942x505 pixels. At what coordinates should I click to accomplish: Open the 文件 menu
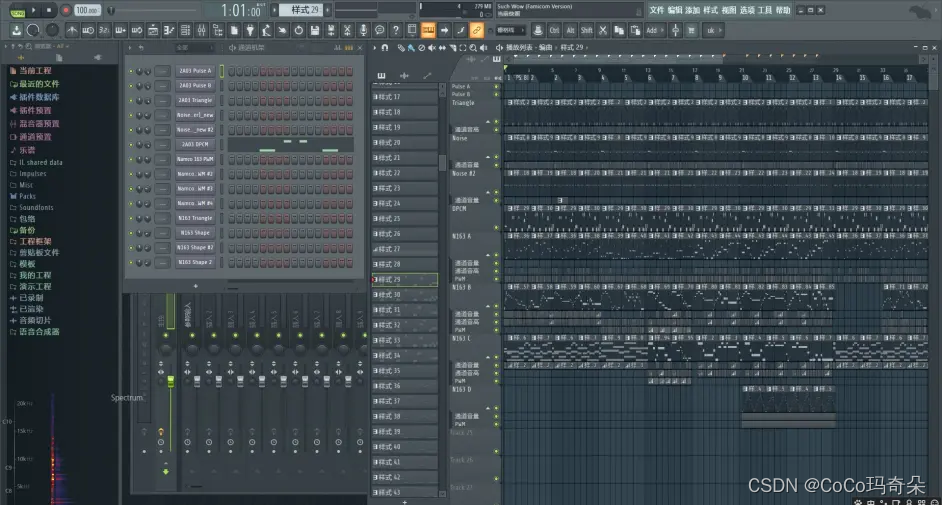pos(657,10)
